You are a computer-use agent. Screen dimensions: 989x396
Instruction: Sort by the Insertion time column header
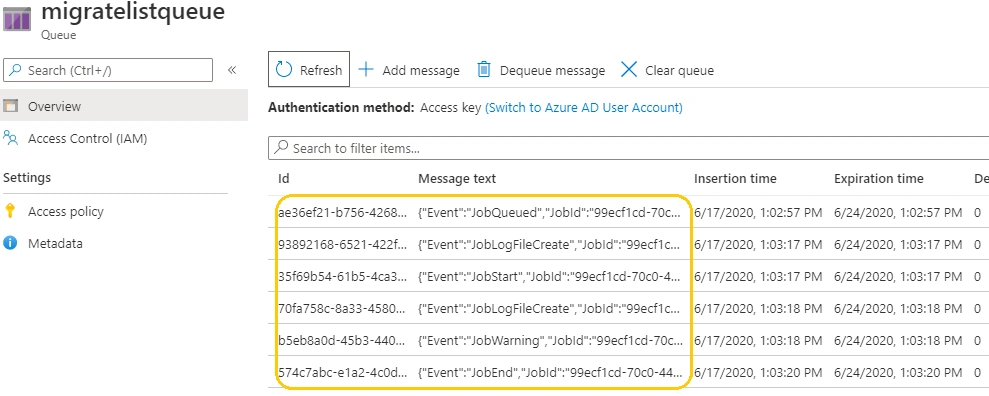point(735,178)
